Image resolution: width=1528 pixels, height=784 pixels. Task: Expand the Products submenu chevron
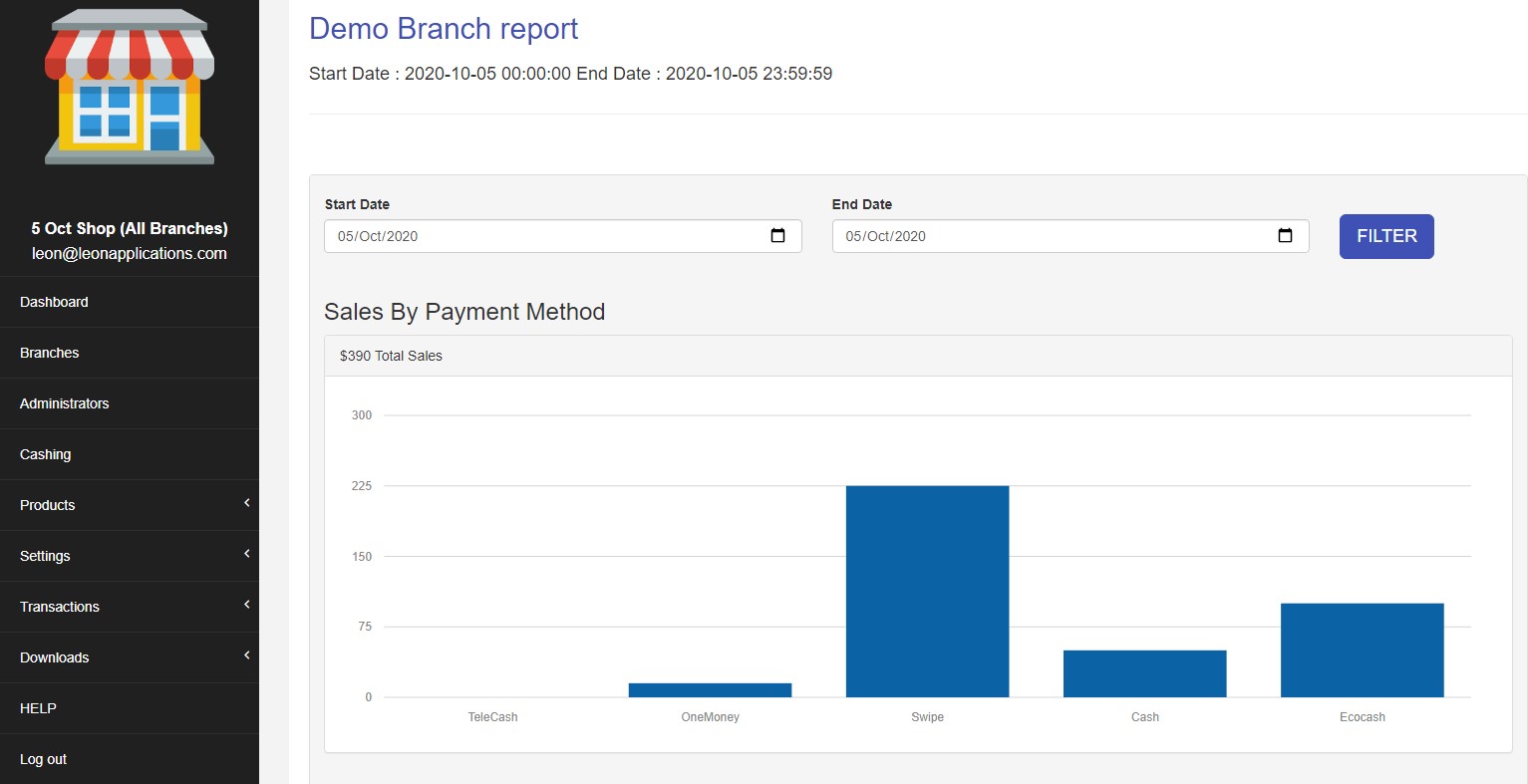point(246,504)
